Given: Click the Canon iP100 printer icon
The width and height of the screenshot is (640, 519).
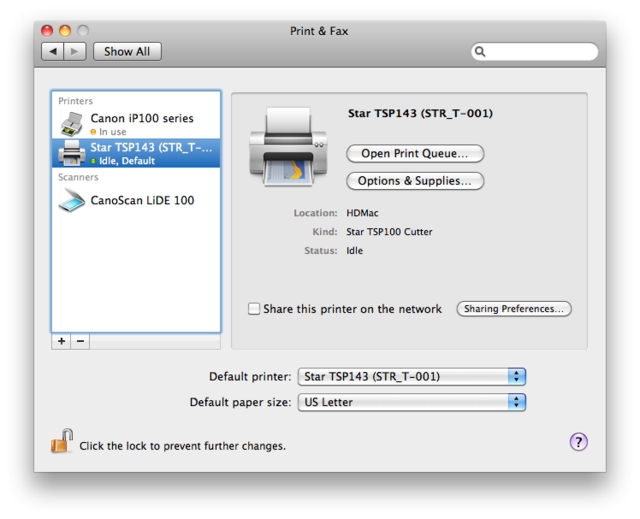Looking at the screenshot, I should coord(72,124).
